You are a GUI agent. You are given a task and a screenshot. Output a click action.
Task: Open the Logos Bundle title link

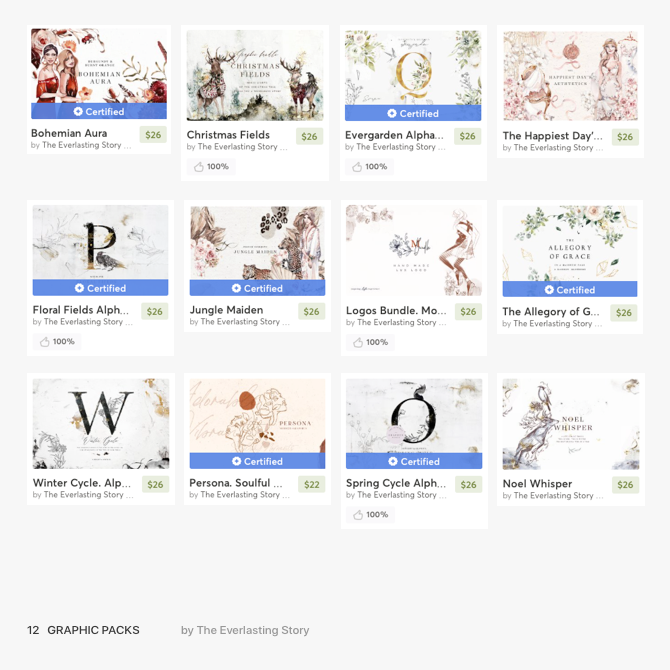click(396, 311)
